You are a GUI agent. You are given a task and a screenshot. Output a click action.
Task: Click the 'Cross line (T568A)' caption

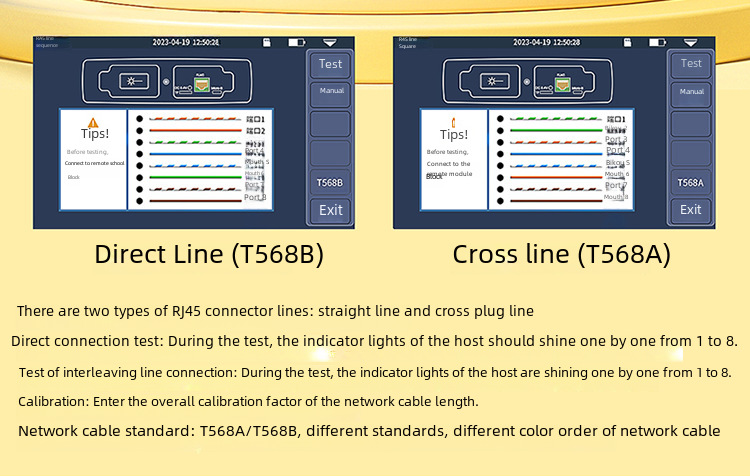562,254
